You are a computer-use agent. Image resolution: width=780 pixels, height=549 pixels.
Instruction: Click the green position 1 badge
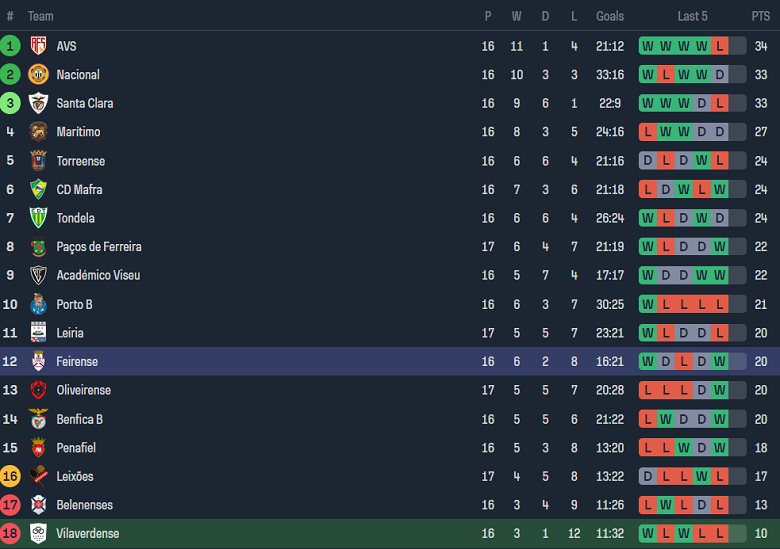click(10, 46)
